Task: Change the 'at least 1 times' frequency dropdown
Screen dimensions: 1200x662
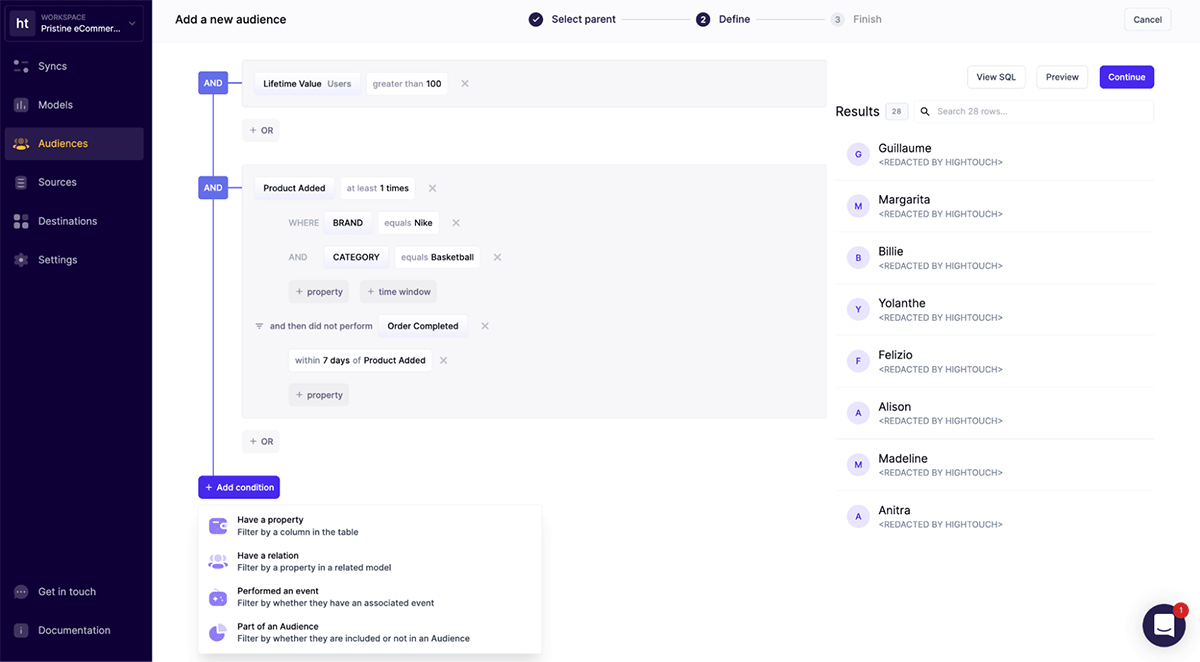Action: tap(378, 188)
